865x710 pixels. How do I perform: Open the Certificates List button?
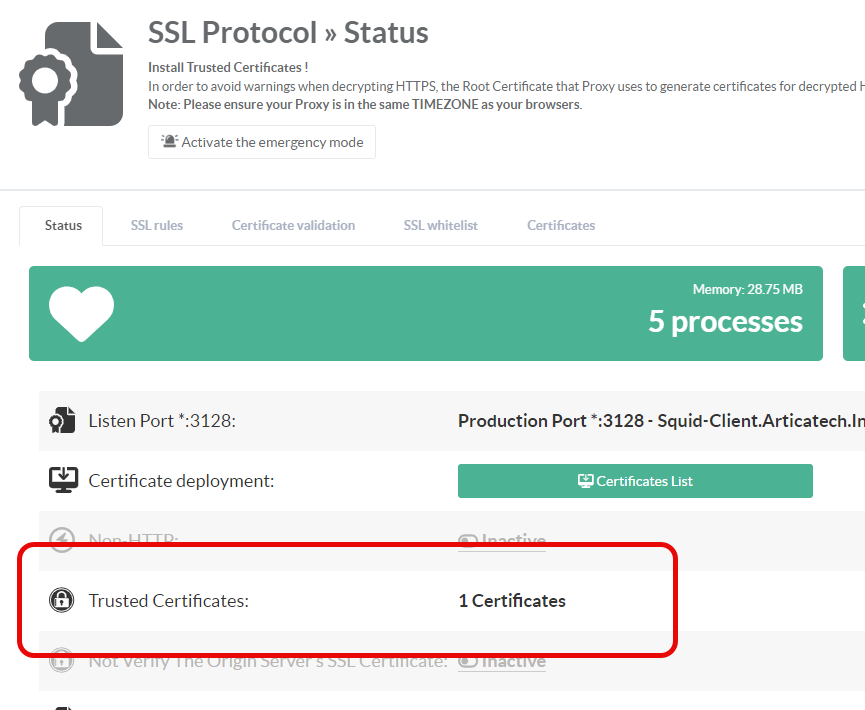pyautogui.click(x=635, y=481)
